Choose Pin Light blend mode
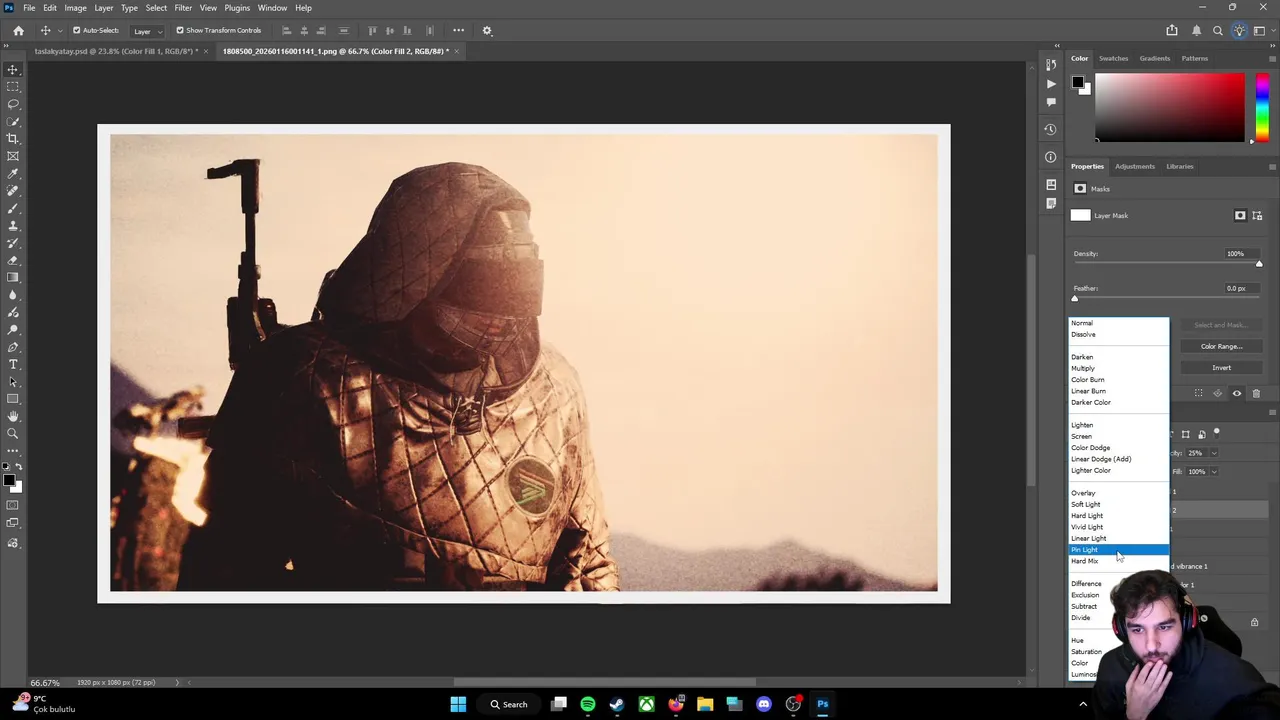Image resolution: width=1280 pixels, height=720 pixels. [1118, 550]
